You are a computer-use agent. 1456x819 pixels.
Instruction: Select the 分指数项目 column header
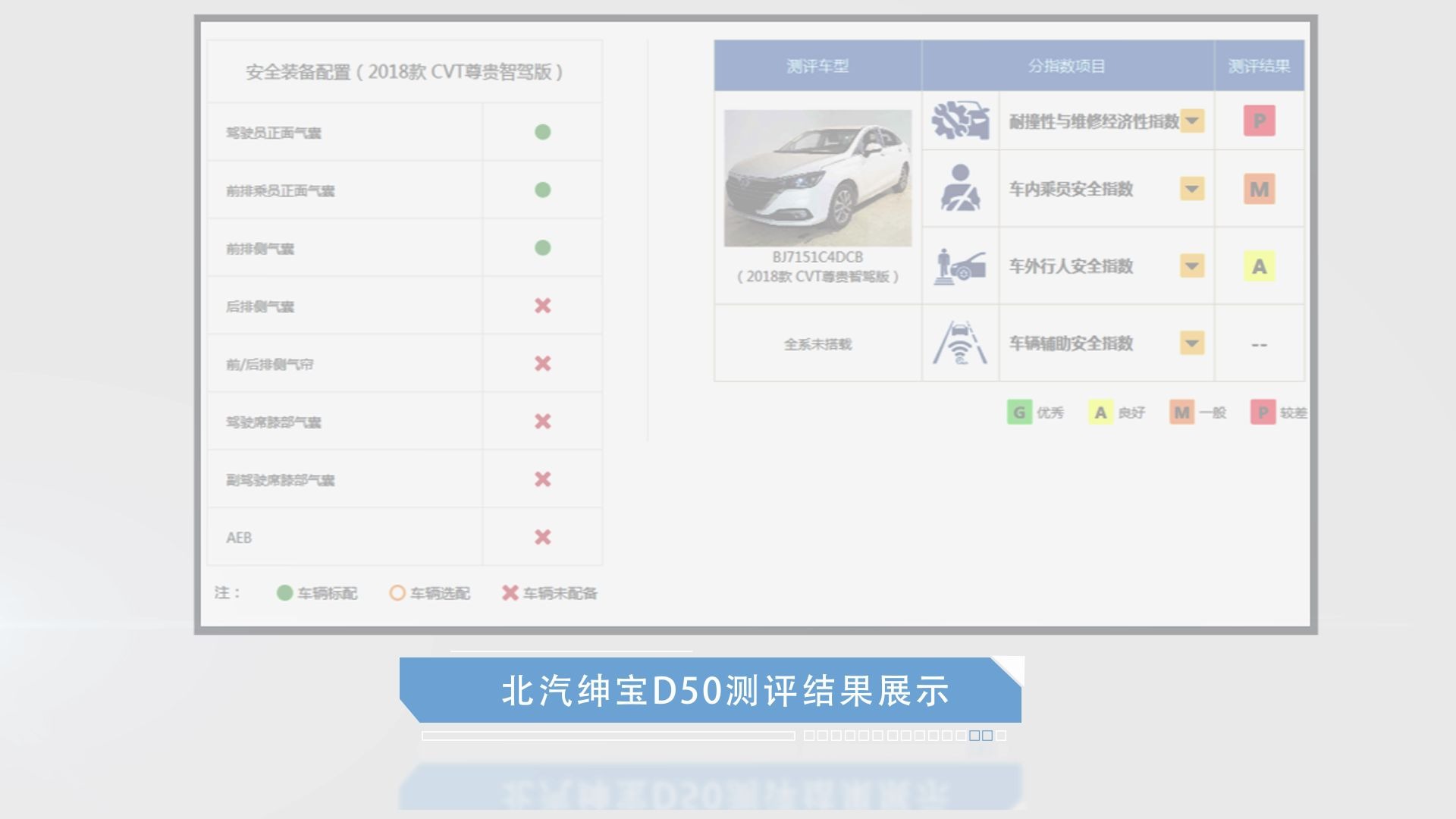[x=1068, y=66]
